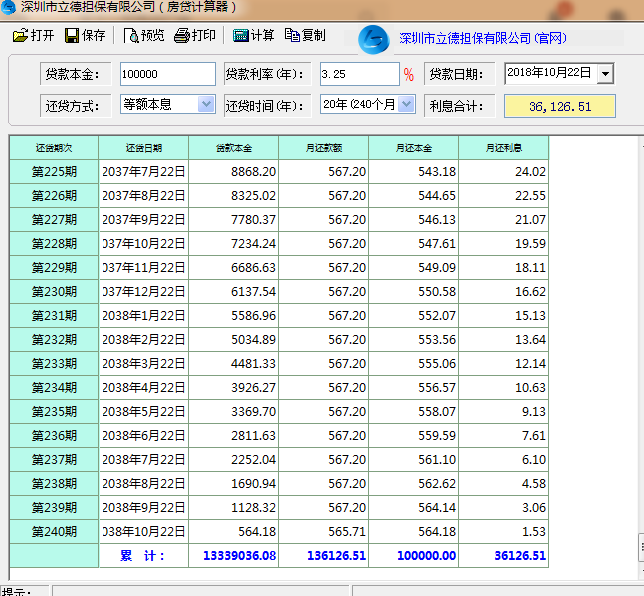Click the 还贷日期 column header

point(144,148)
